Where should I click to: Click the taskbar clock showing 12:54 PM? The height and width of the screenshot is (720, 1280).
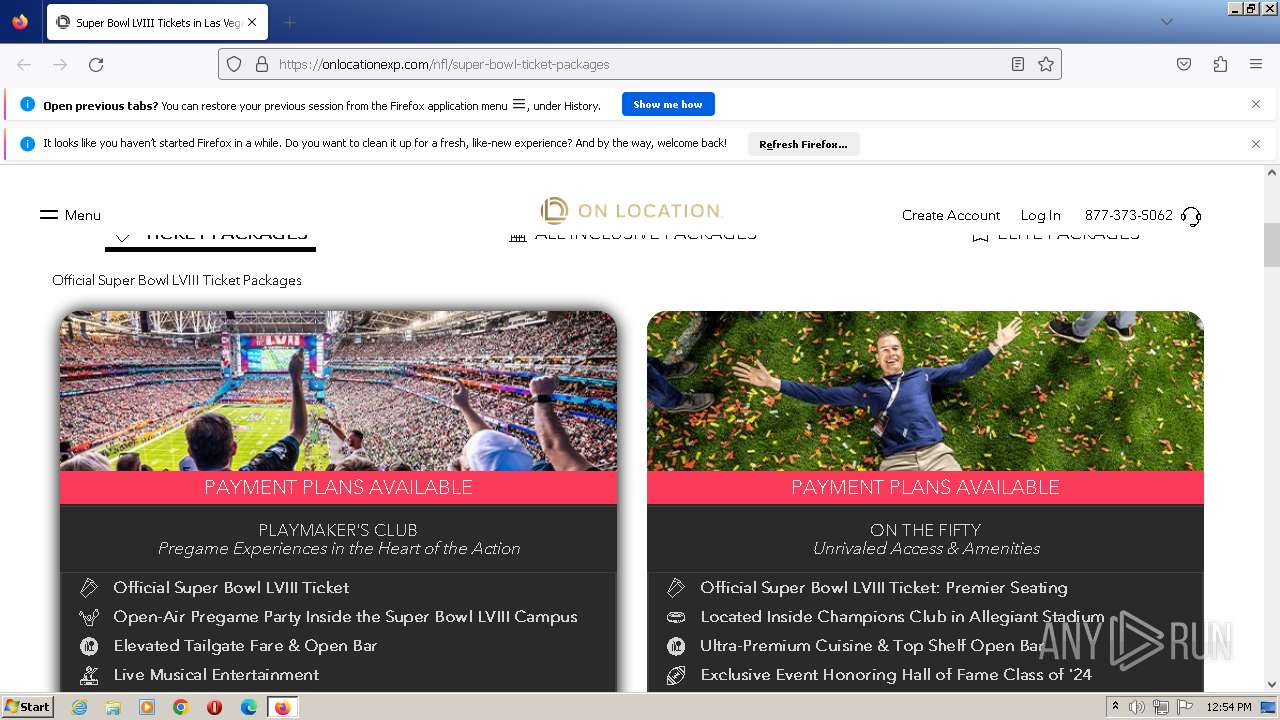[1229, 707]
